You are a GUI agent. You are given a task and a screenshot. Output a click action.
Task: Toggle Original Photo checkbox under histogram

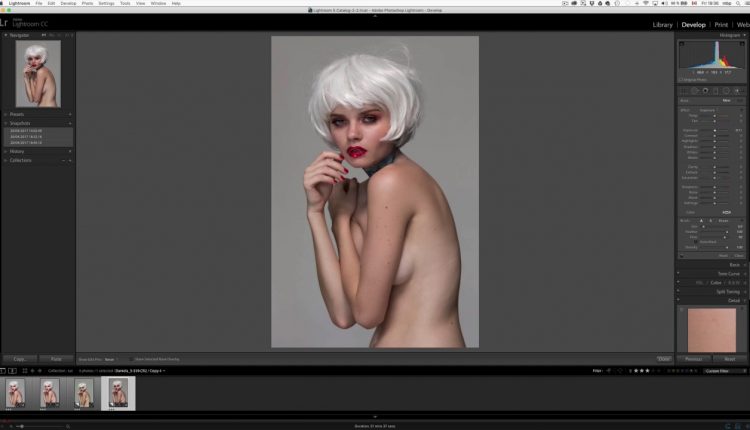[681, 80]
